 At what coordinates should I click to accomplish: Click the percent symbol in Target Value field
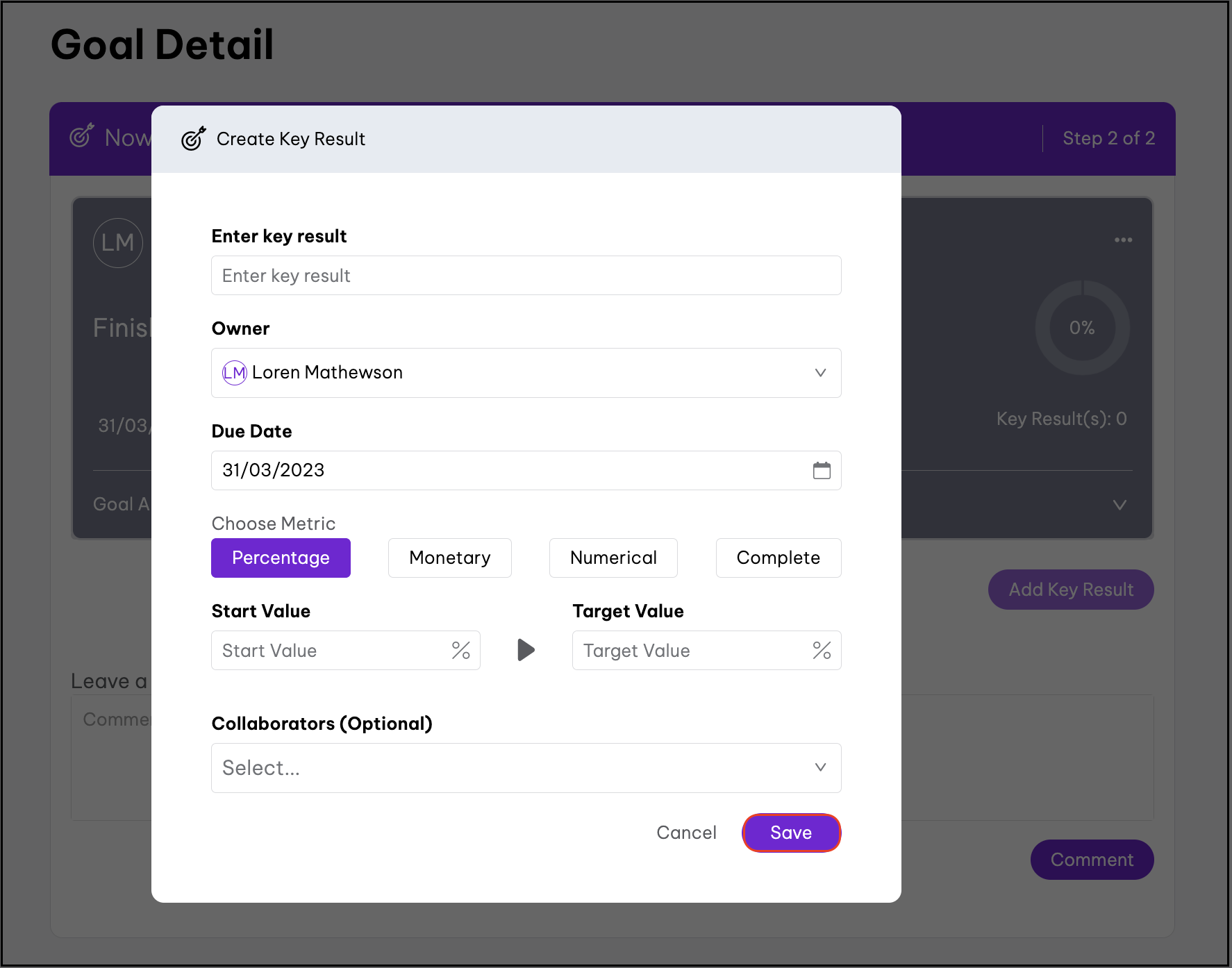click(x=822, y=651)
